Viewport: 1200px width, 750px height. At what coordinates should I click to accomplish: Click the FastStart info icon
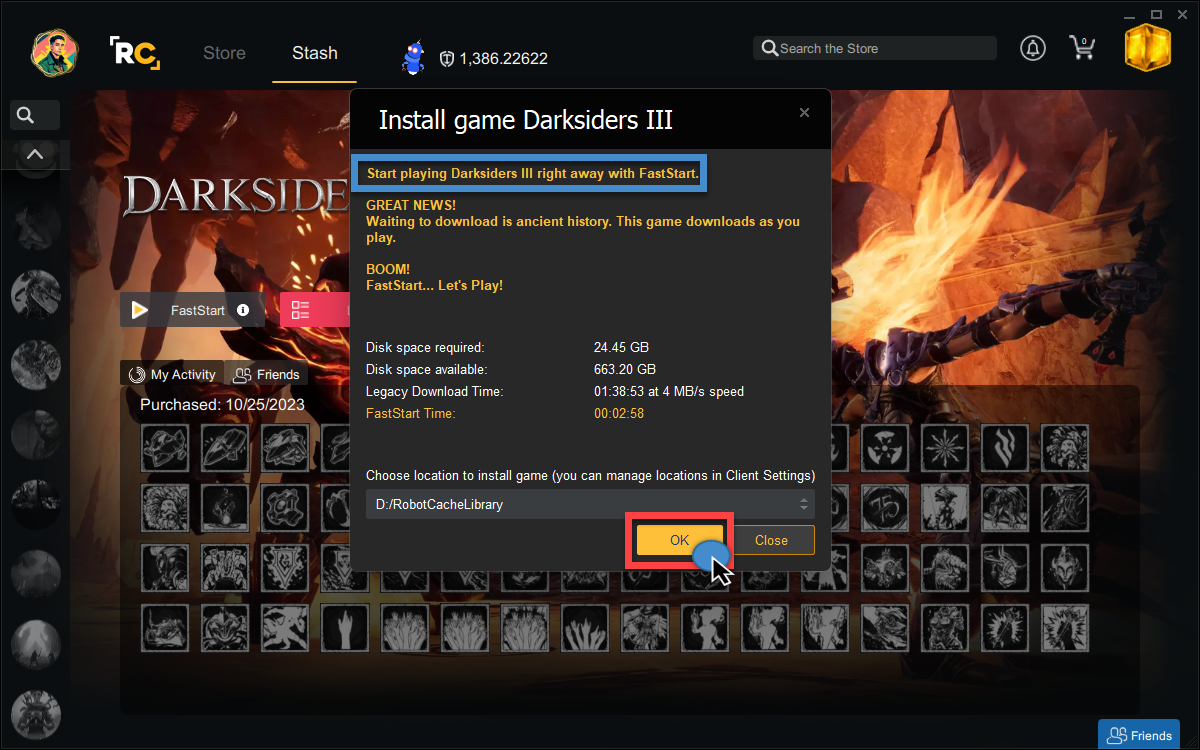(x=243, y=310)
